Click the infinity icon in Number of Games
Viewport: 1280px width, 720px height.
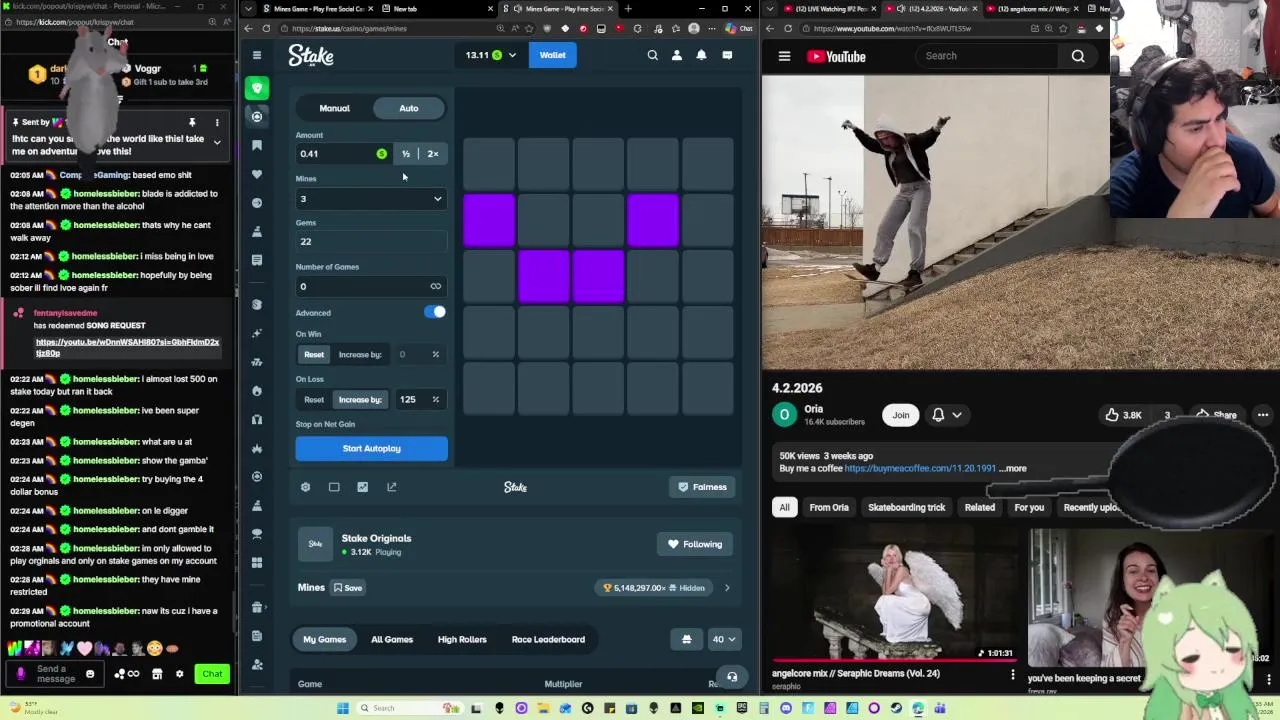pyautogui.click(x=435, y=286)
